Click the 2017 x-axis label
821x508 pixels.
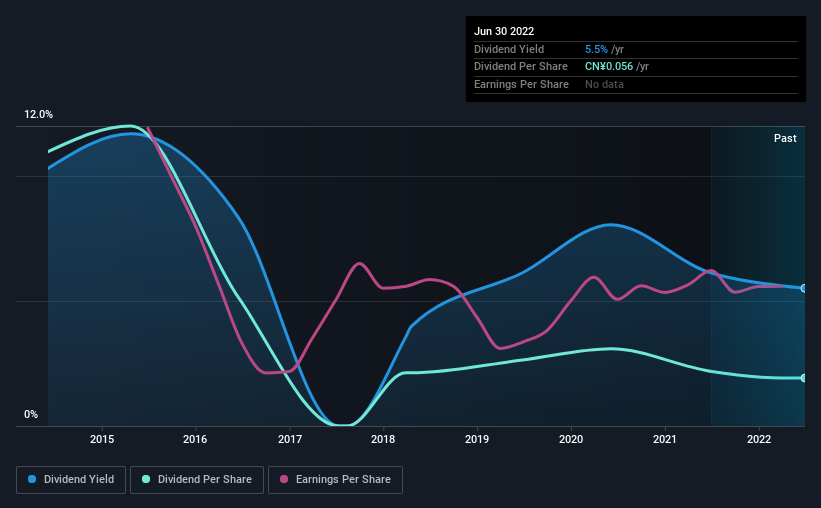[290, 439]
